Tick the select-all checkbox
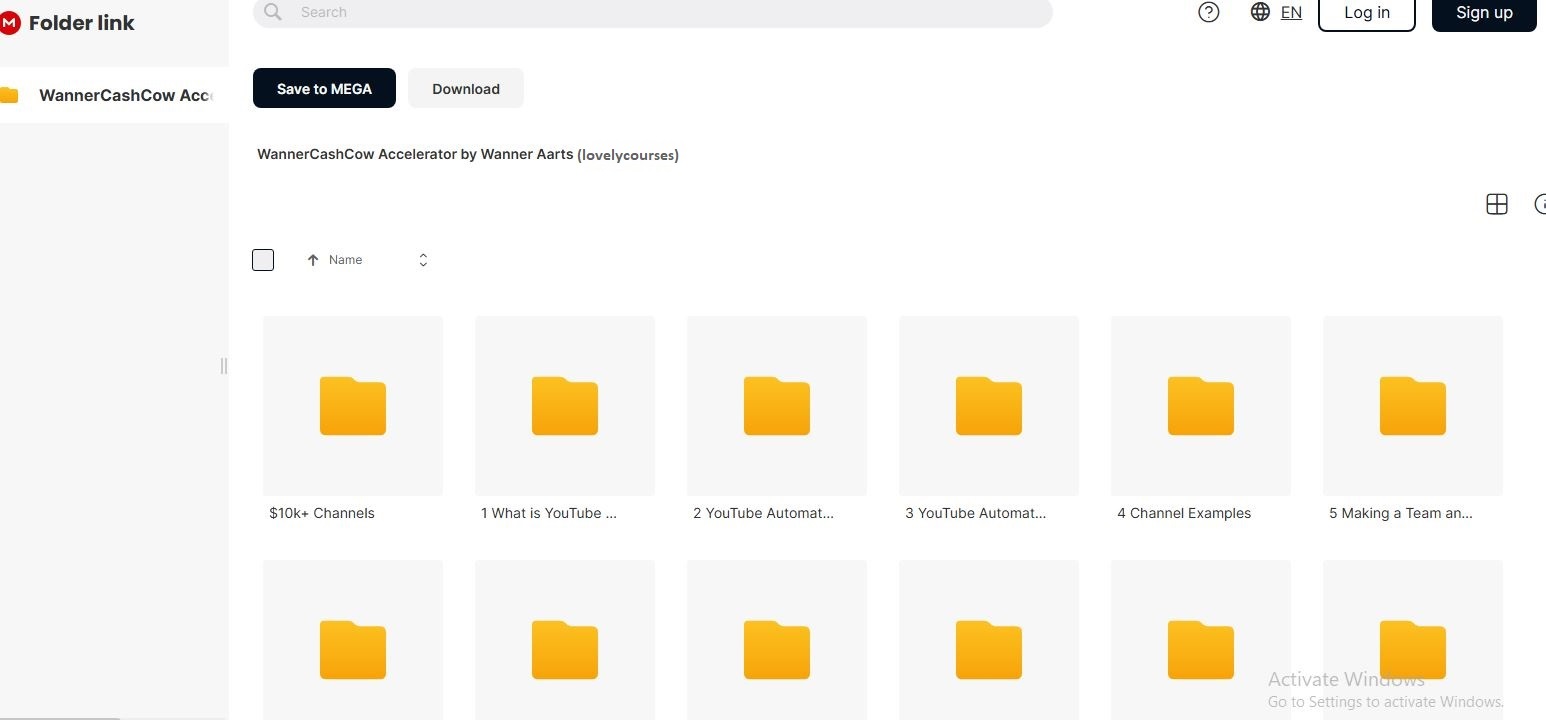Screen dimensions: 1546x720 263,260
